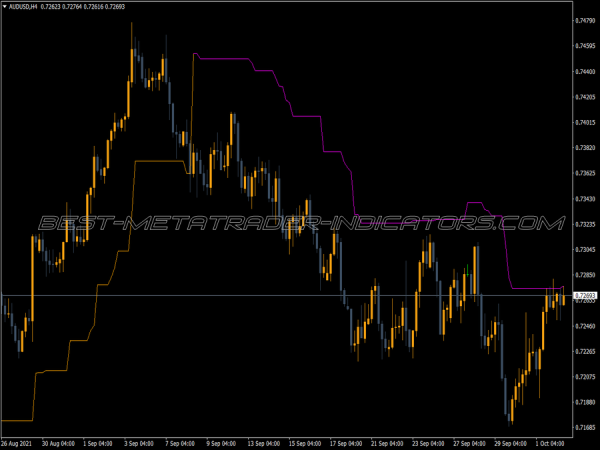Click the 0.74790 price axis label
Image resolution: width=600 pixels, height=450 pixels.
pyautogui.click(x=585, y=20)
